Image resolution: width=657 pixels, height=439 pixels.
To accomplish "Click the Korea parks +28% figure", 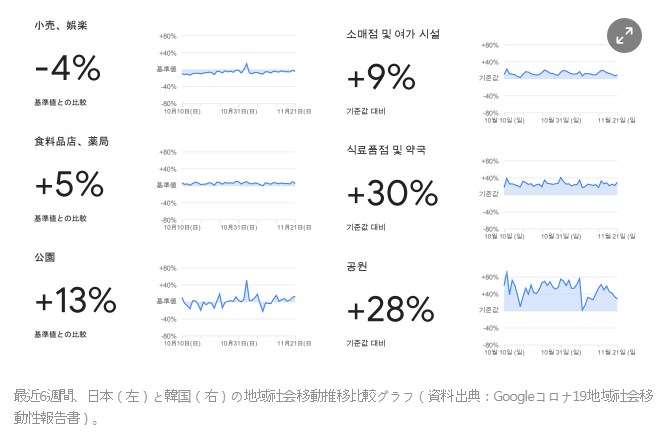I will pos(391,309).
